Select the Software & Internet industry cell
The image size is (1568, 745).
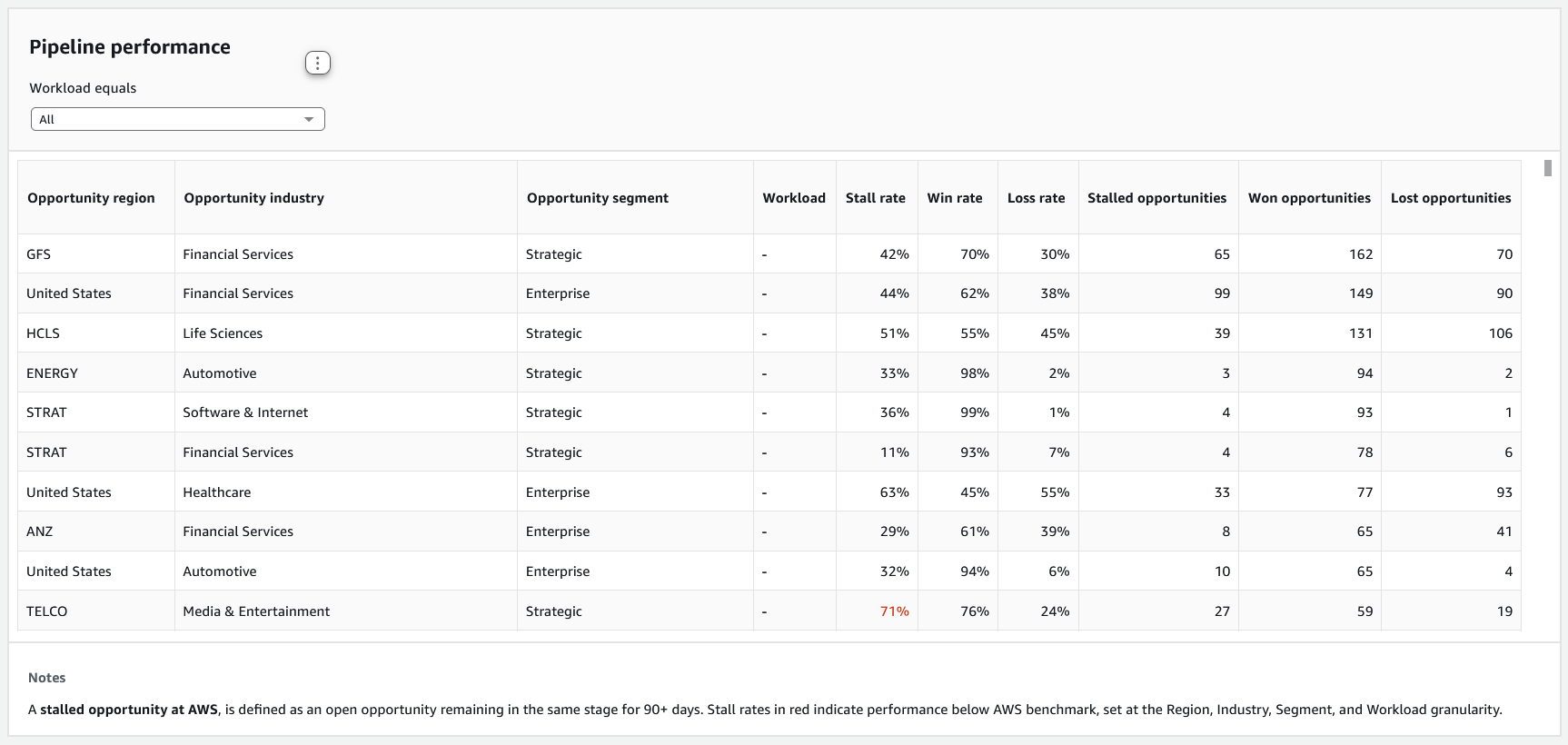click(x=245, y=412)
